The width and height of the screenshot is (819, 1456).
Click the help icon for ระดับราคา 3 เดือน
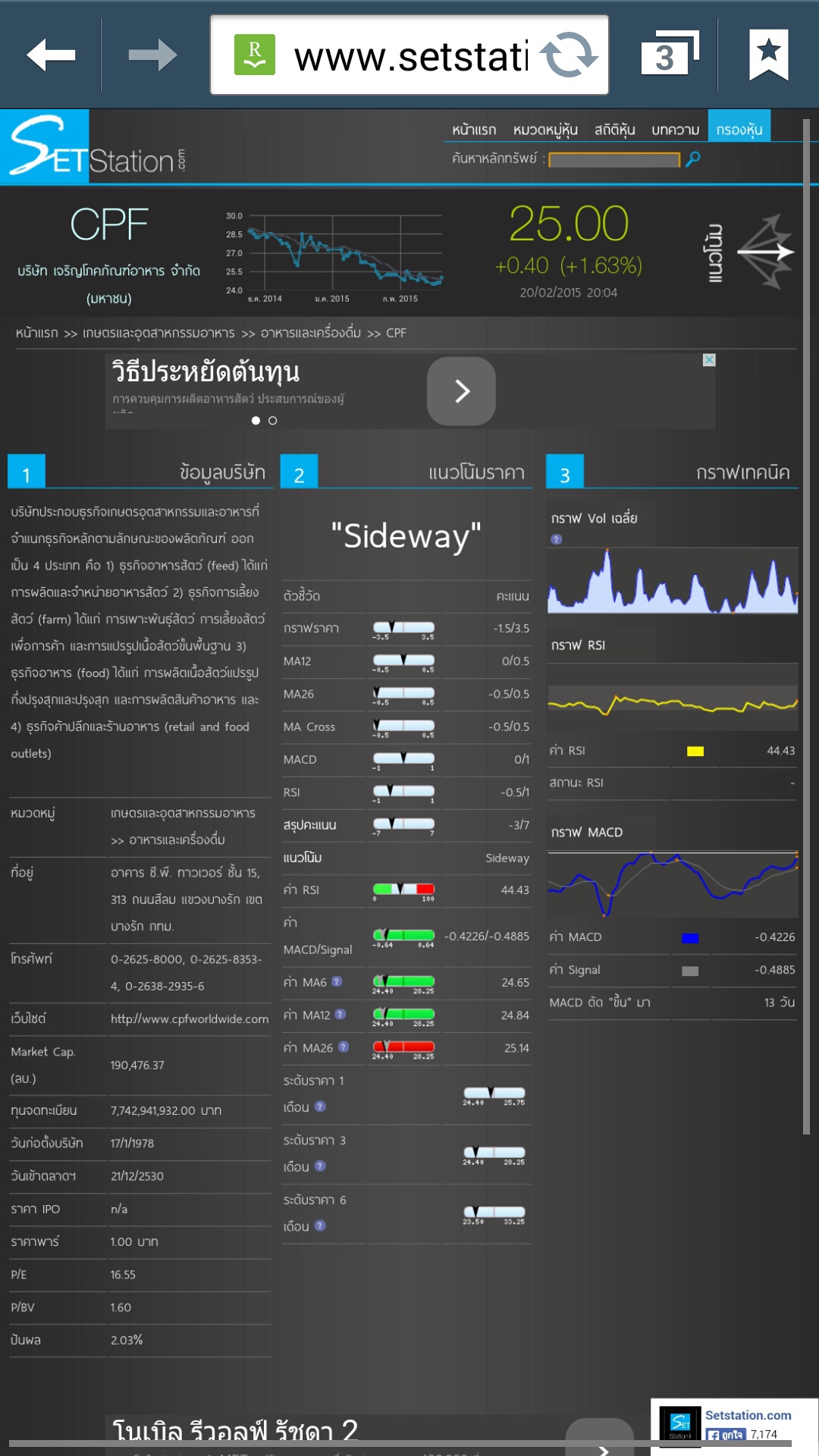(x=320, y=1166)
